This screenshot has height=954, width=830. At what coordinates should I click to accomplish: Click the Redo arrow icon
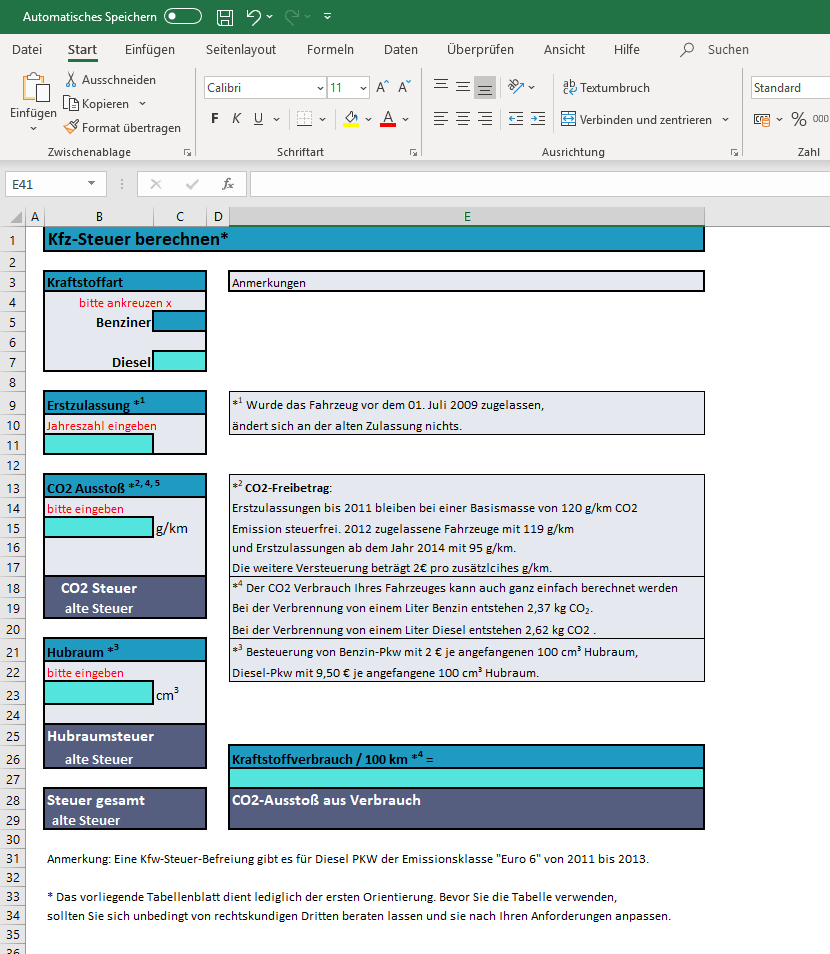pos(291,16)
